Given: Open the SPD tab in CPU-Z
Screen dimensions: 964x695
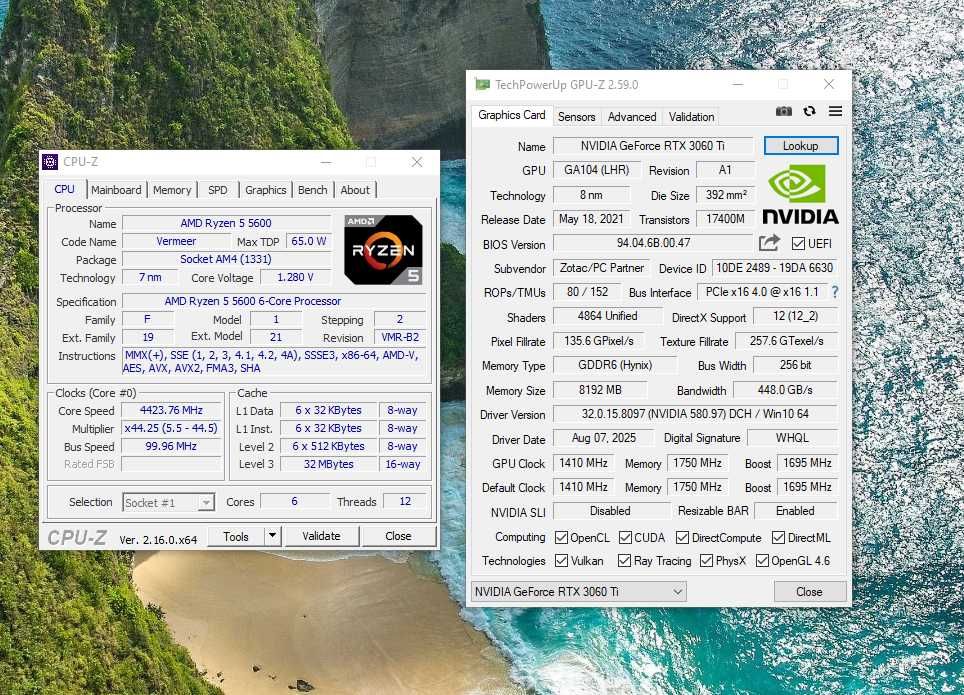Looking at the screenshot, I should coord(218,190).
